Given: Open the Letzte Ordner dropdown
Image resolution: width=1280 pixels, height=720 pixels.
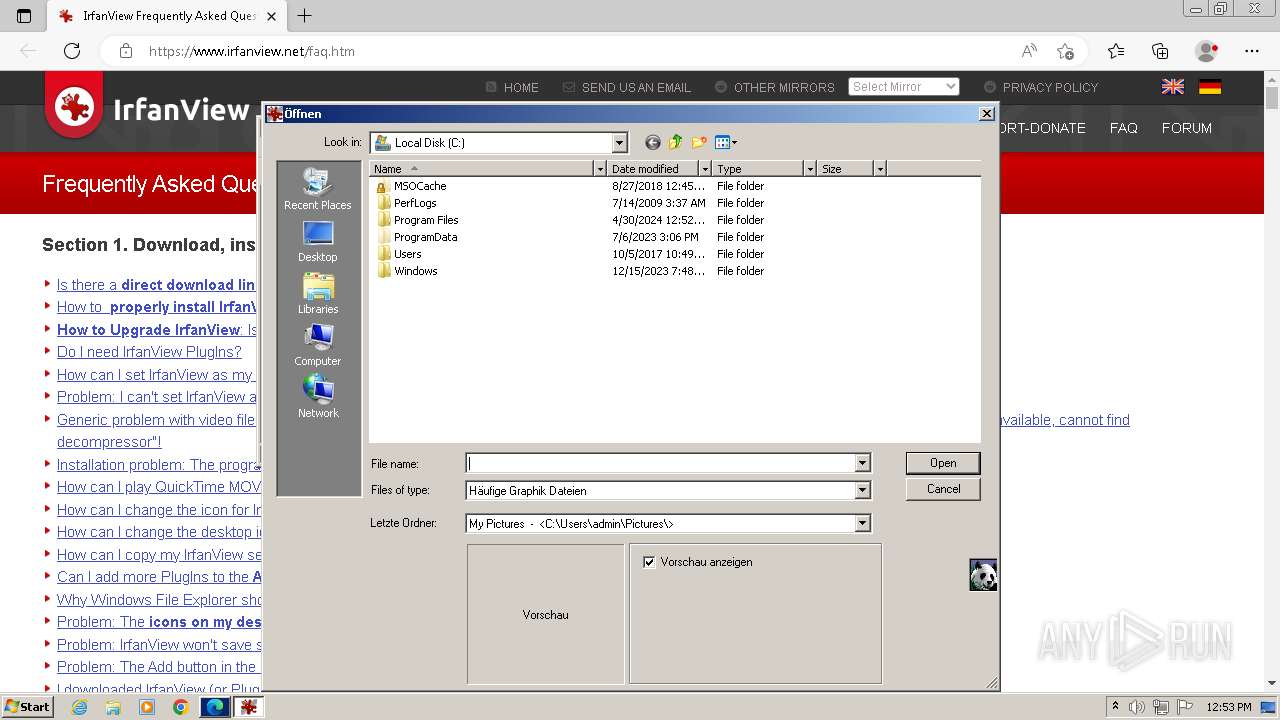Looking at the screenshot, I should pyautogui.click(x=862, y=523).
